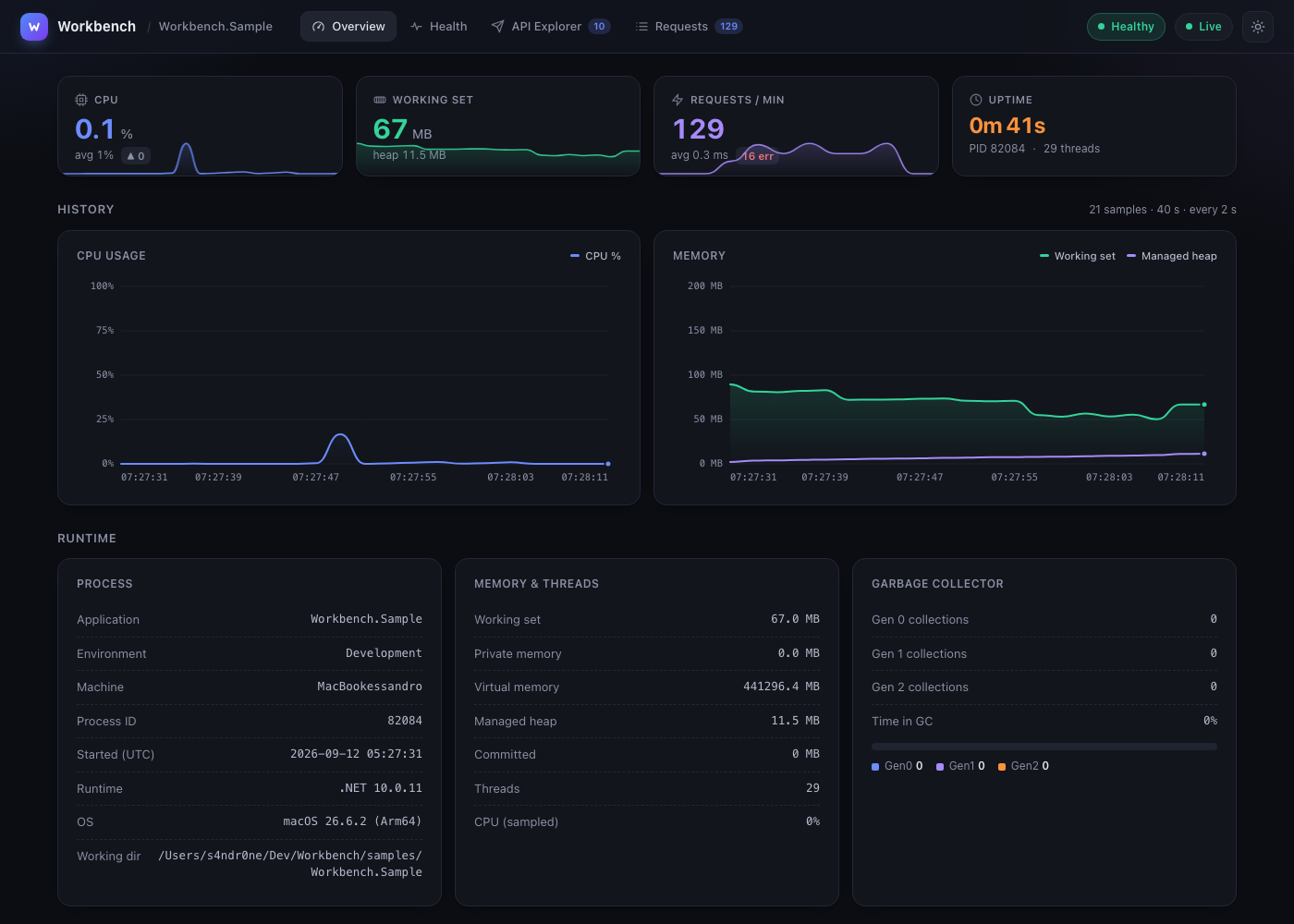Click the Gen 0 collections row

point(1044,620)
